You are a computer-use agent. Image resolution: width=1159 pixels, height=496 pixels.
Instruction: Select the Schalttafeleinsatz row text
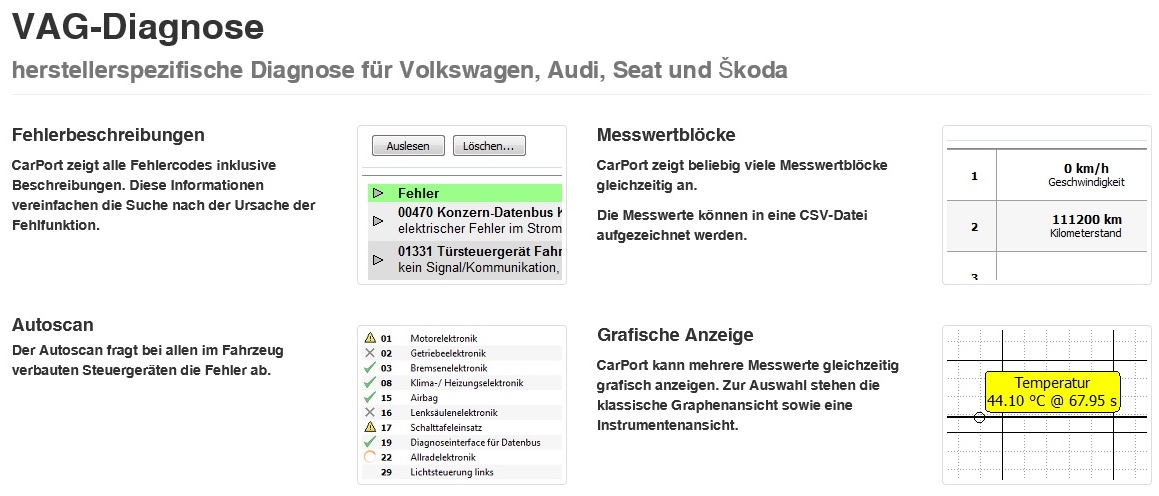pos(446,427)
